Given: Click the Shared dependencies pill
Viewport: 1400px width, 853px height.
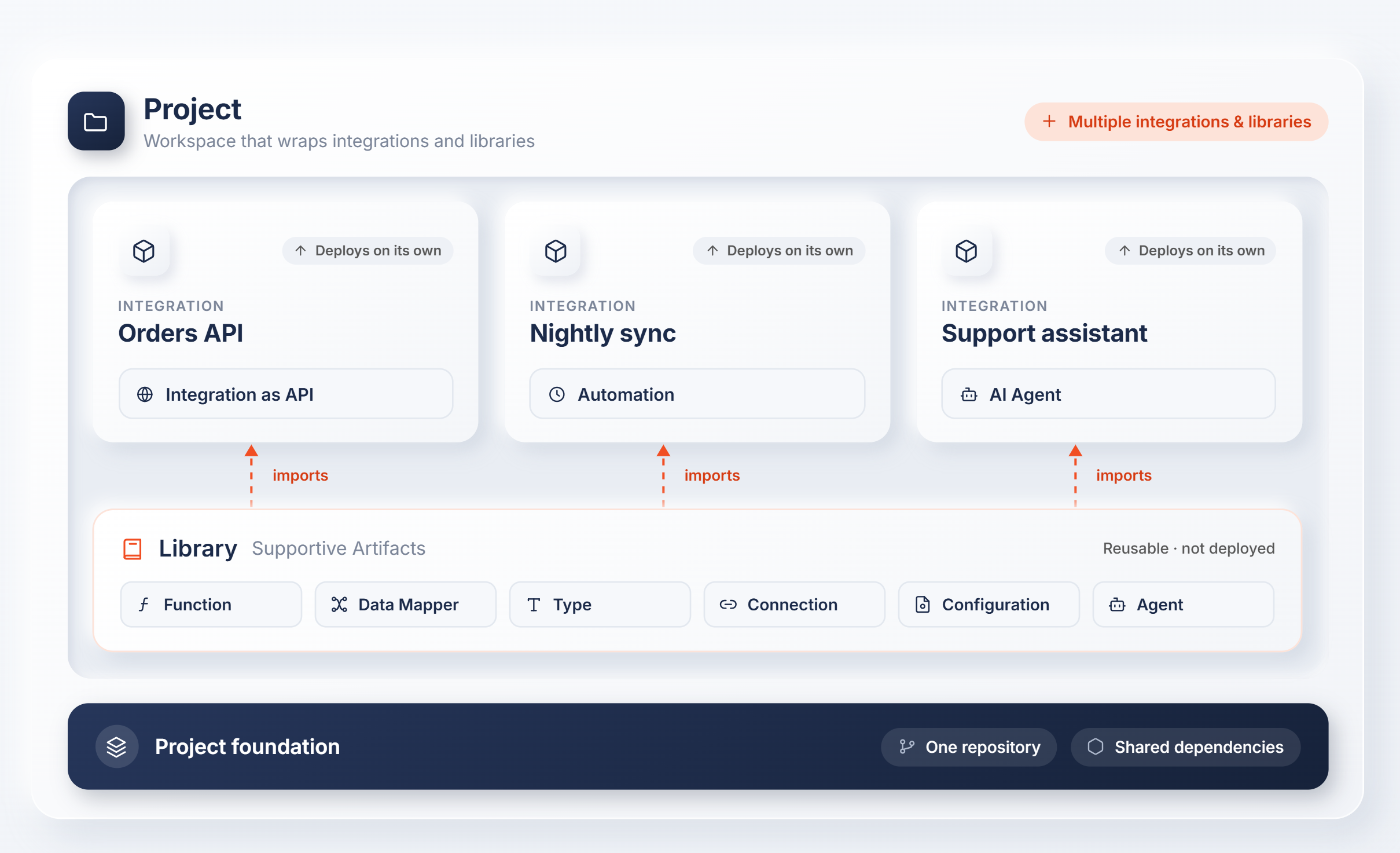Looking at the screenshot, I should (x=1186, y=747).
